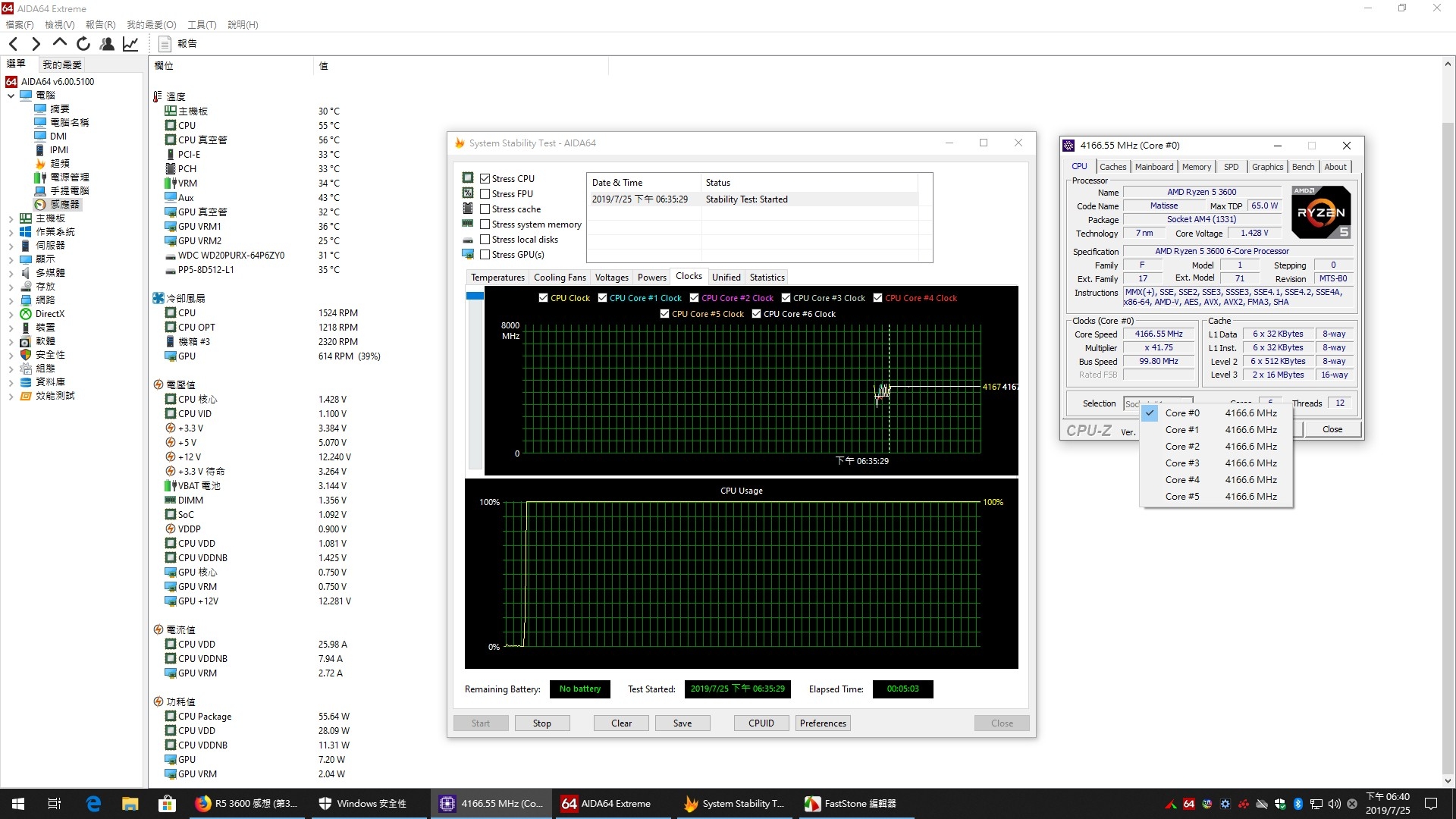1456x819 pixels.
Task: Open the 檔案(F) menu
Action: [20, 25]
